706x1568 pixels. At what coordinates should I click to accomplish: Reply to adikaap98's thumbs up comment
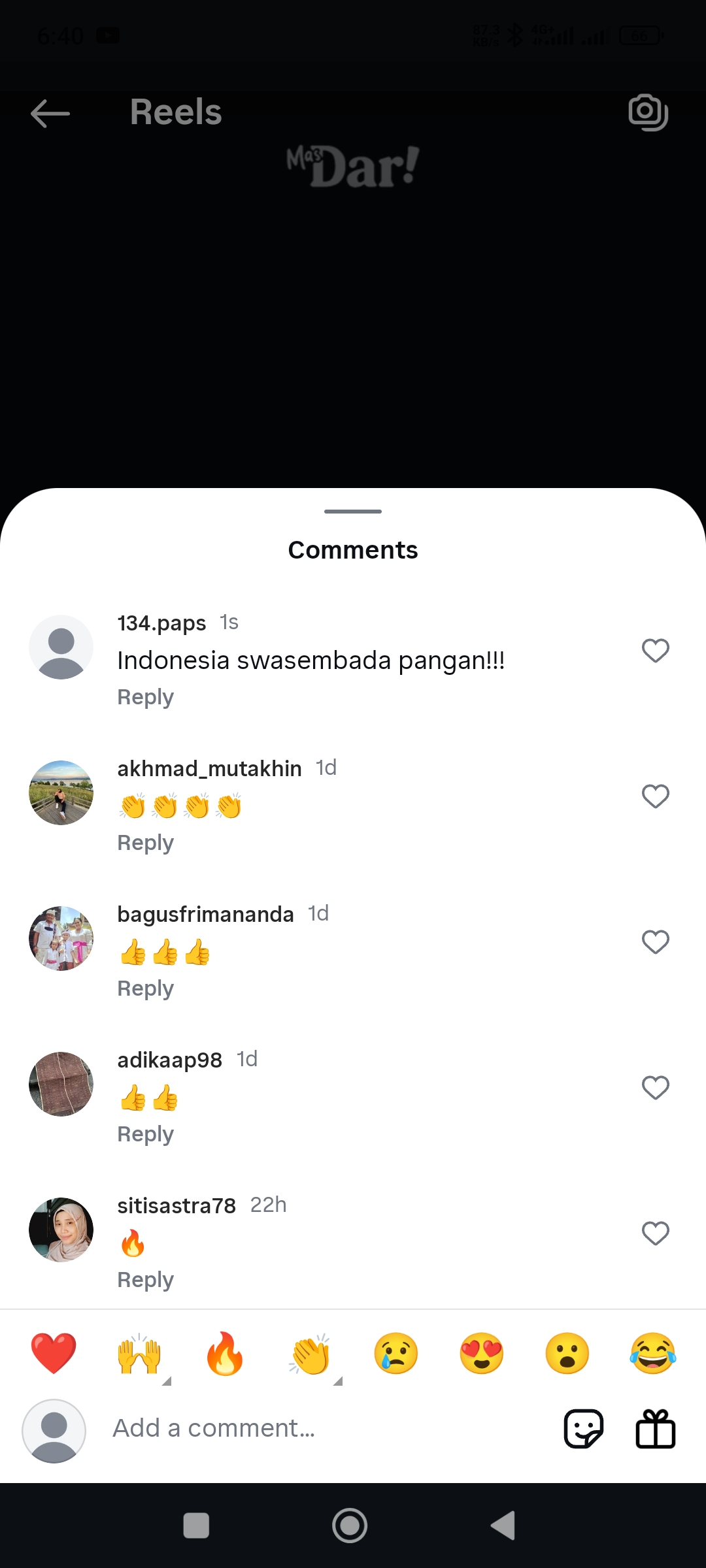tap(146, 1134)
